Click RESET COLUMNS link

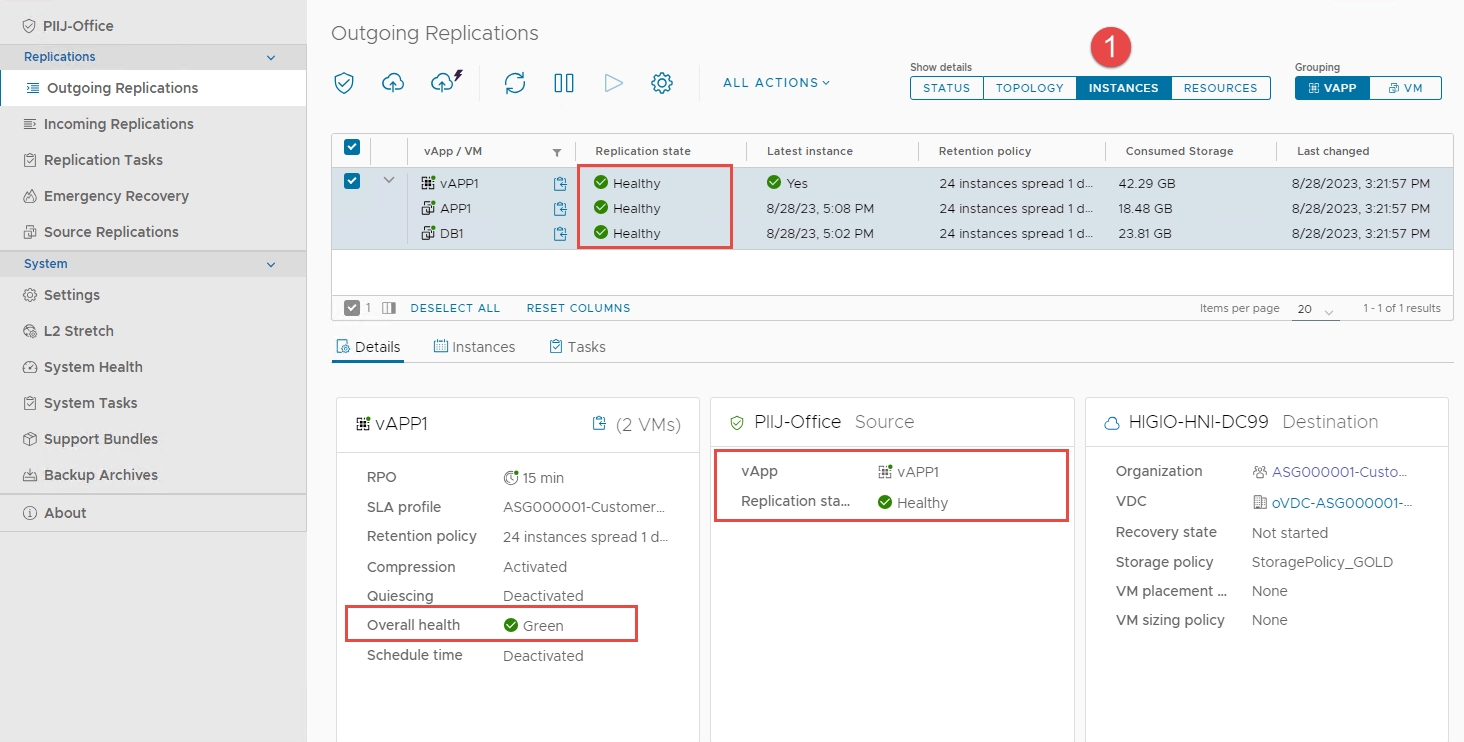[578, 308]
